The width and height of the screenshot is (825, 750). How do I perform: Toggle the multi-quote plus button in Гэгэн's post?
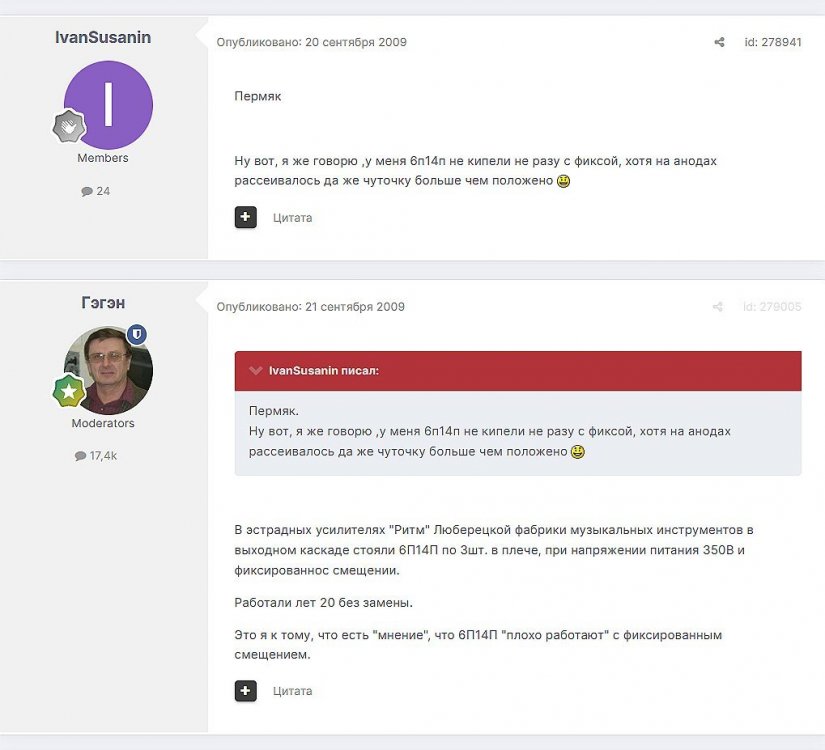tap(246, 691)
